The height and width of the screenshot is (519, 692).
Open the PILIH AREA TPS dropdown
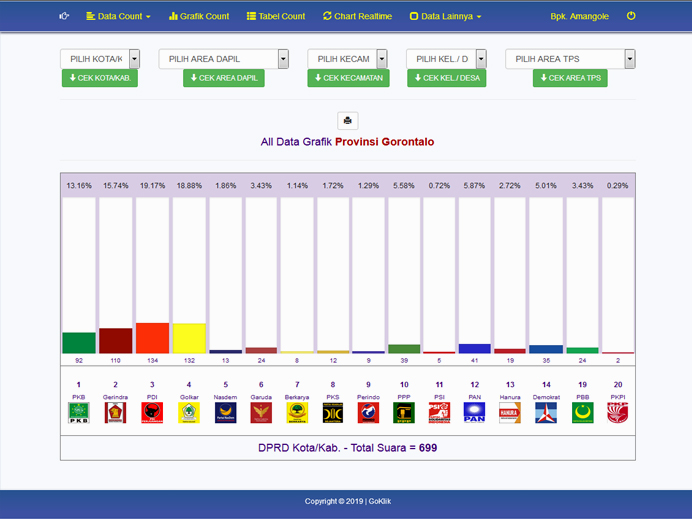(x=569, y=59)
